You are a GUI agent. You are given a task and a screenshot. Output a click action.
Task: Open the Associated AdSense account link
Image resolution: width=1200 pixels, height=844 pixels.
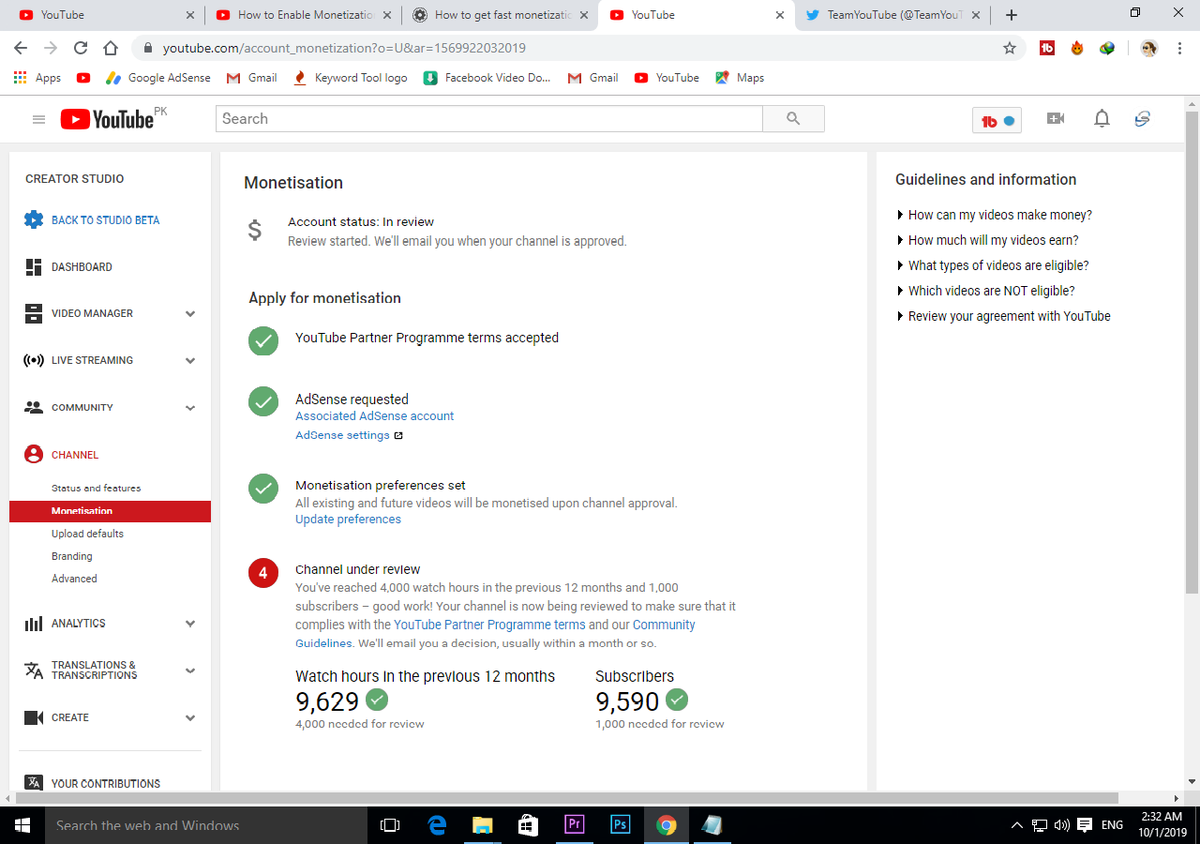374,416
